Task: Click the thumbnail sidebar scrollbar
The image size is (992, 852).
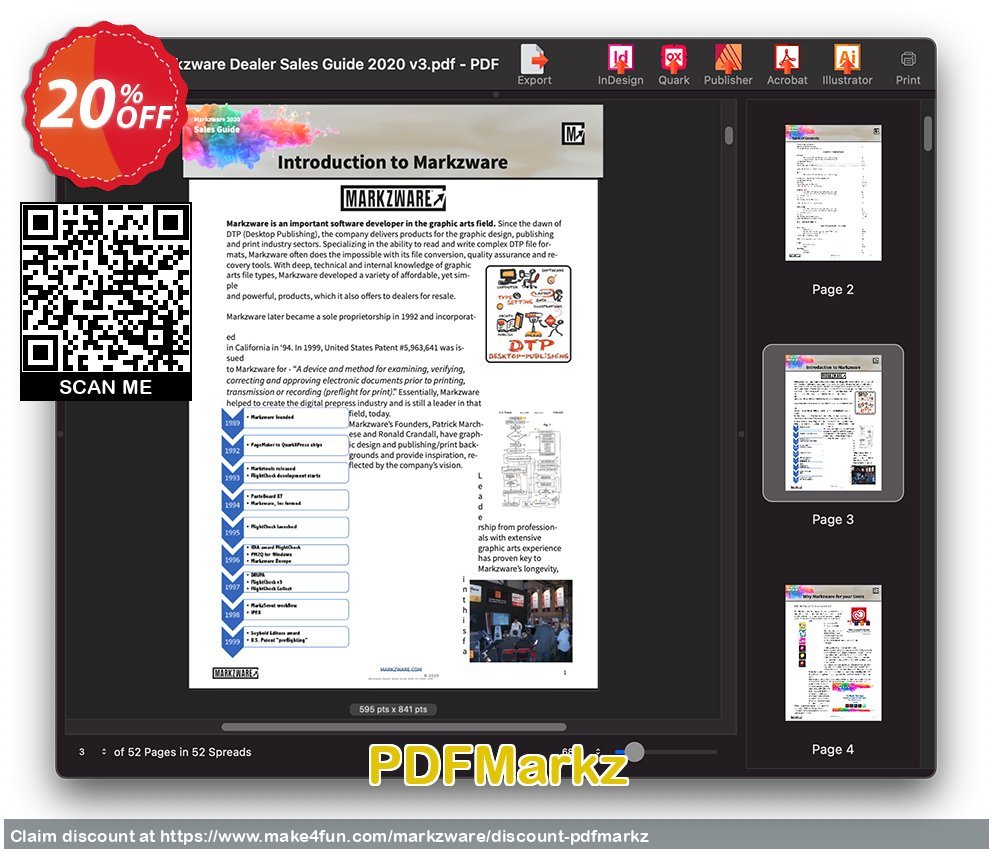Action: [x=927, y=133]
